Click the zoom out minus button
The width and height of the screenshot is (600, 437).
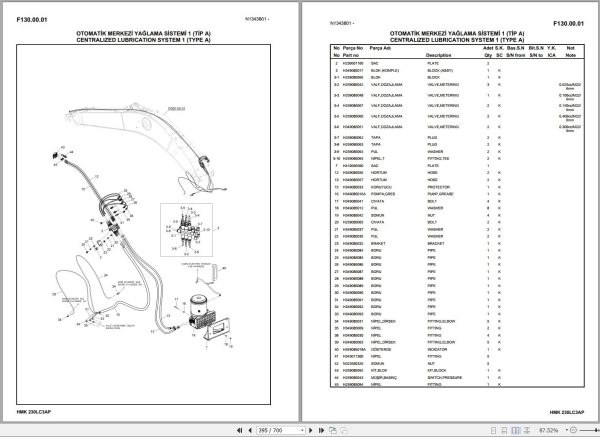(x=573, y=430)
